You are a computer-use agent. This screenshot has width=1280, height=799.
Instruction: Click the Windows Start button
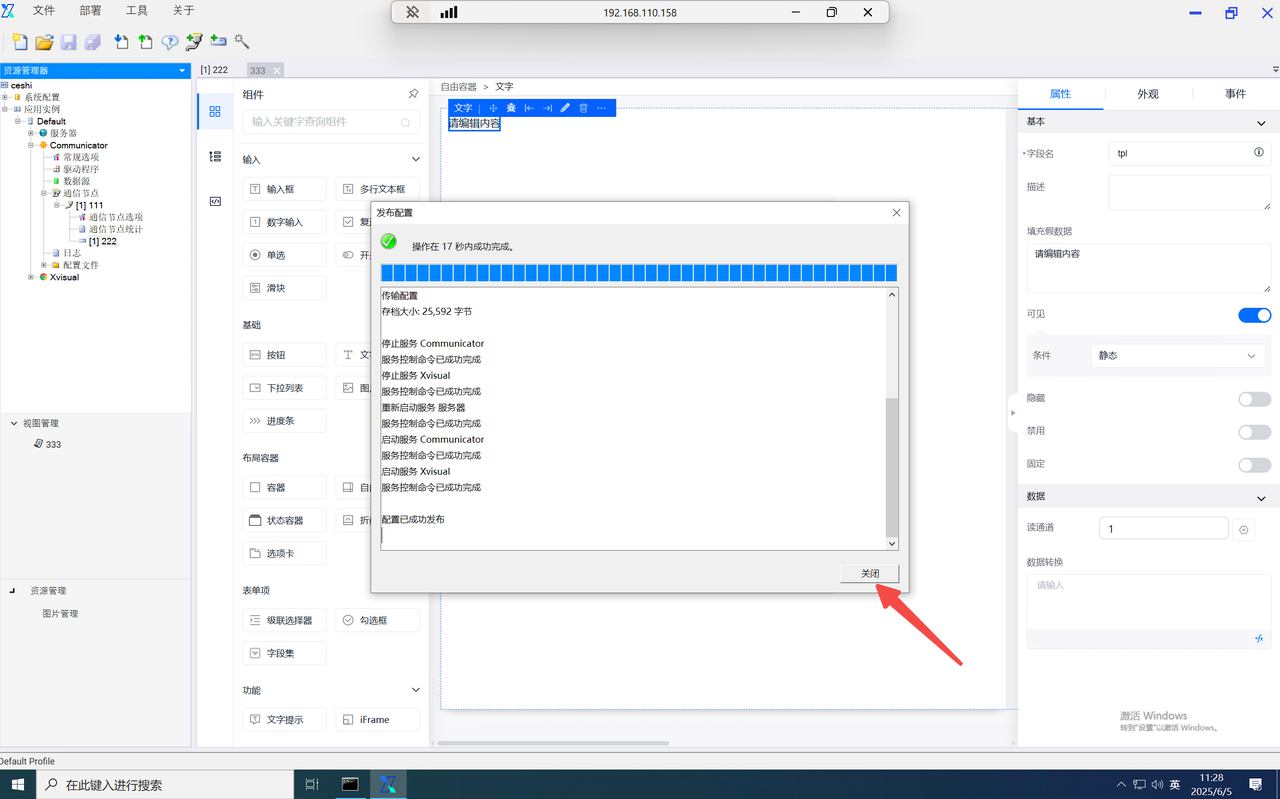[18, 785]
